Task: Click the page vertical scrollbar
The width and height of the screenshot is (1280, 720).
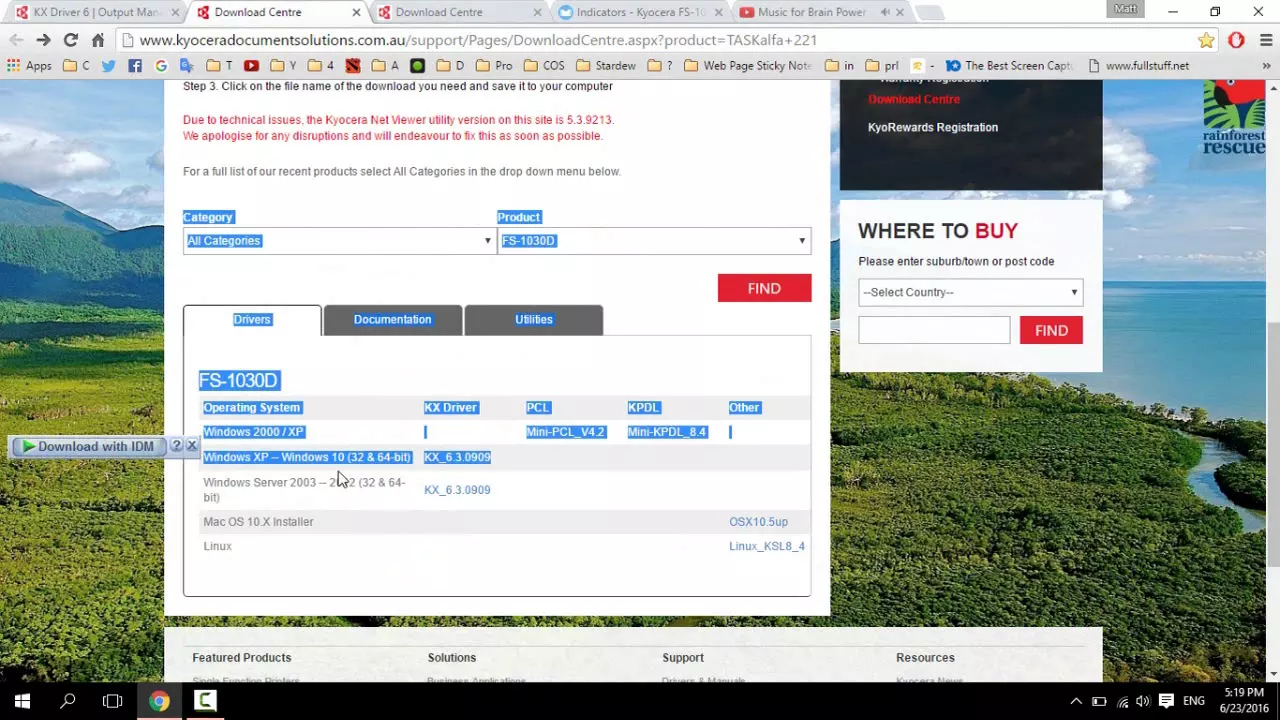Action: [1273, 445]
